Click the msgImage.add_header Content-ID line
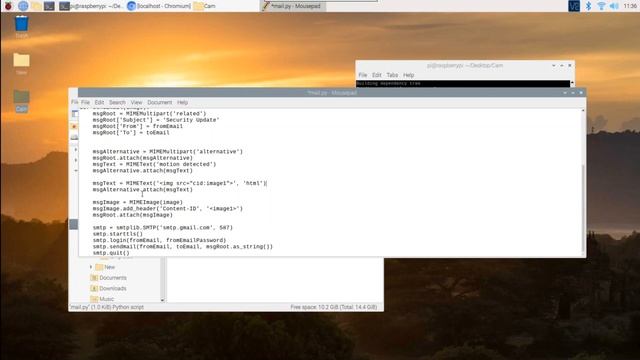This screenshot has height=360, width=640. coord(167,209)
